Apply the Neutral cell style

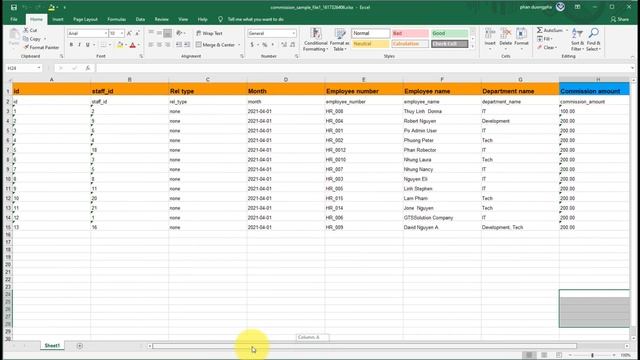(x=370, y=44)
